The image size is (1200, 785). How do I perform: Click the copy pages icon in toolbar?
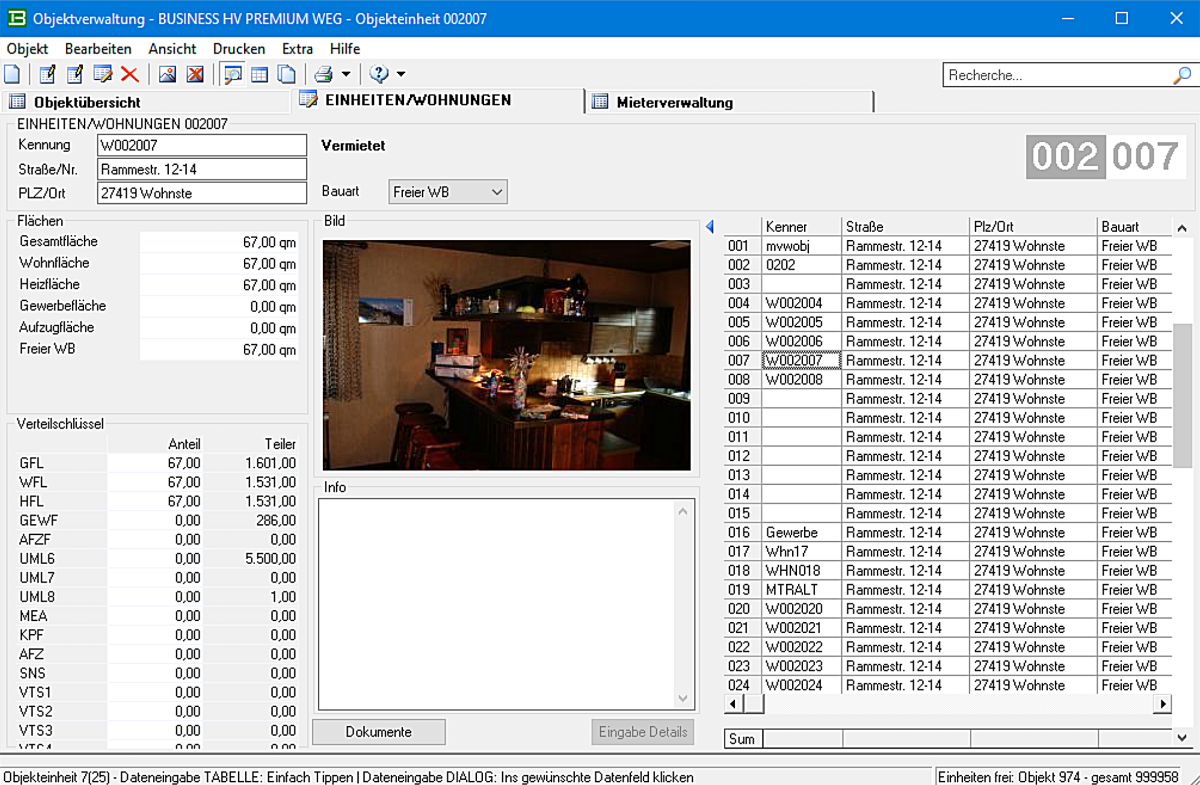[286, 74]
